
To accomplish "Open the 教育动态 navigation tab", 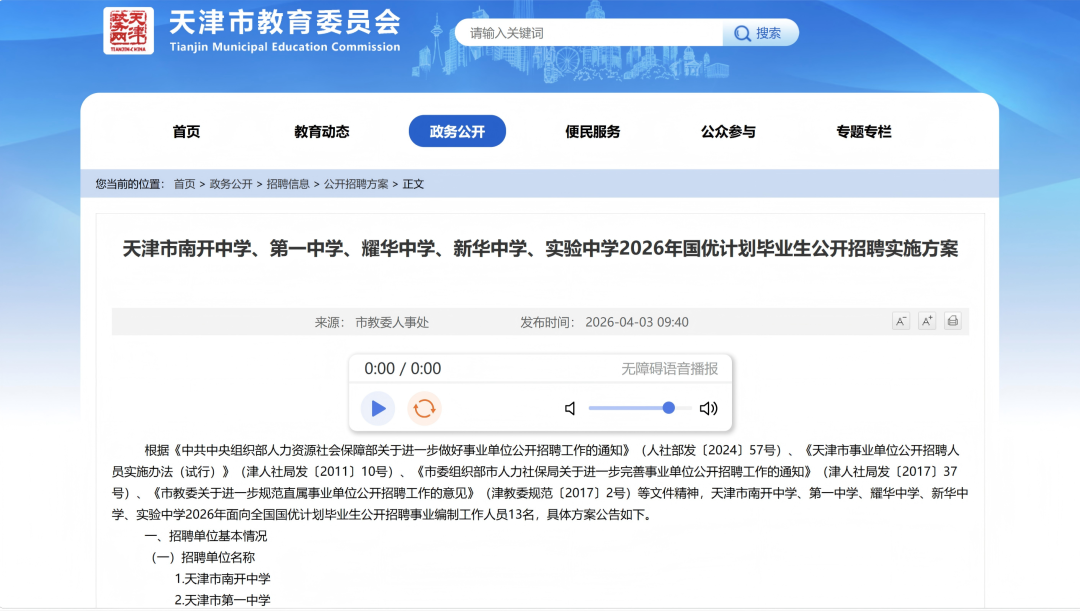I will [321, 132].
